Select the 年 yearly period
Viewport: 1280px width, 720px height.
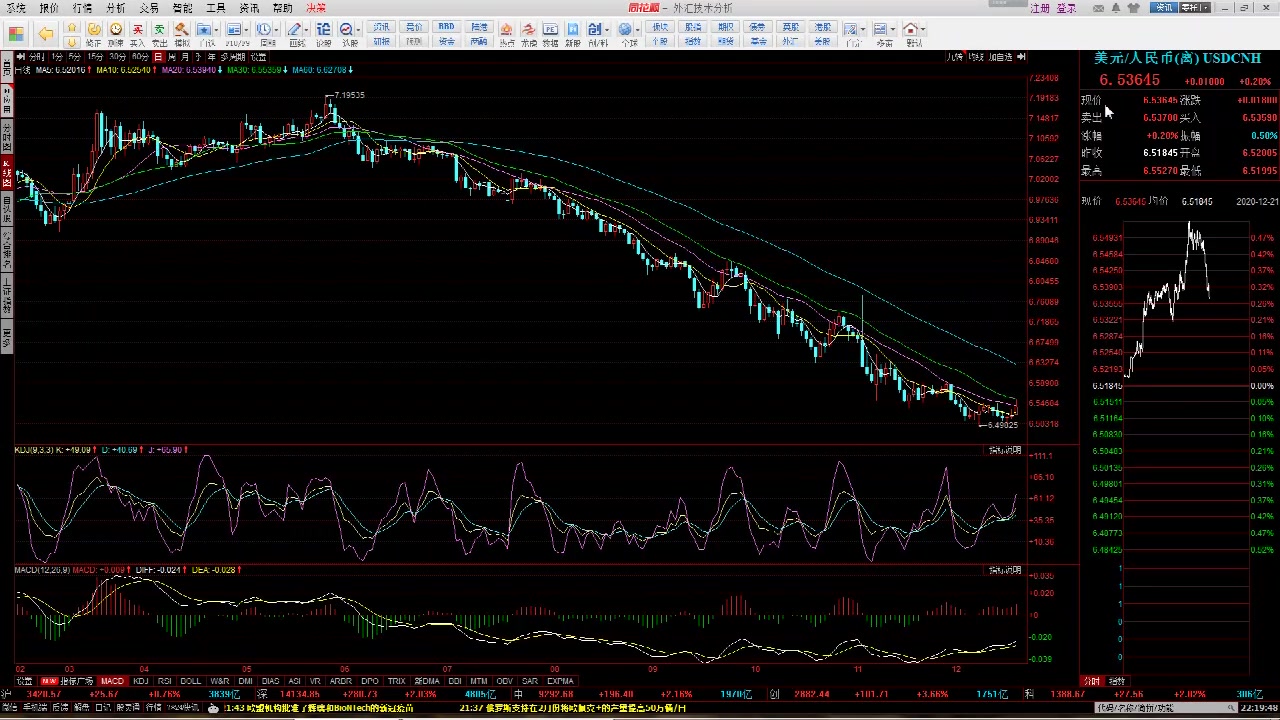pos(212,57)
